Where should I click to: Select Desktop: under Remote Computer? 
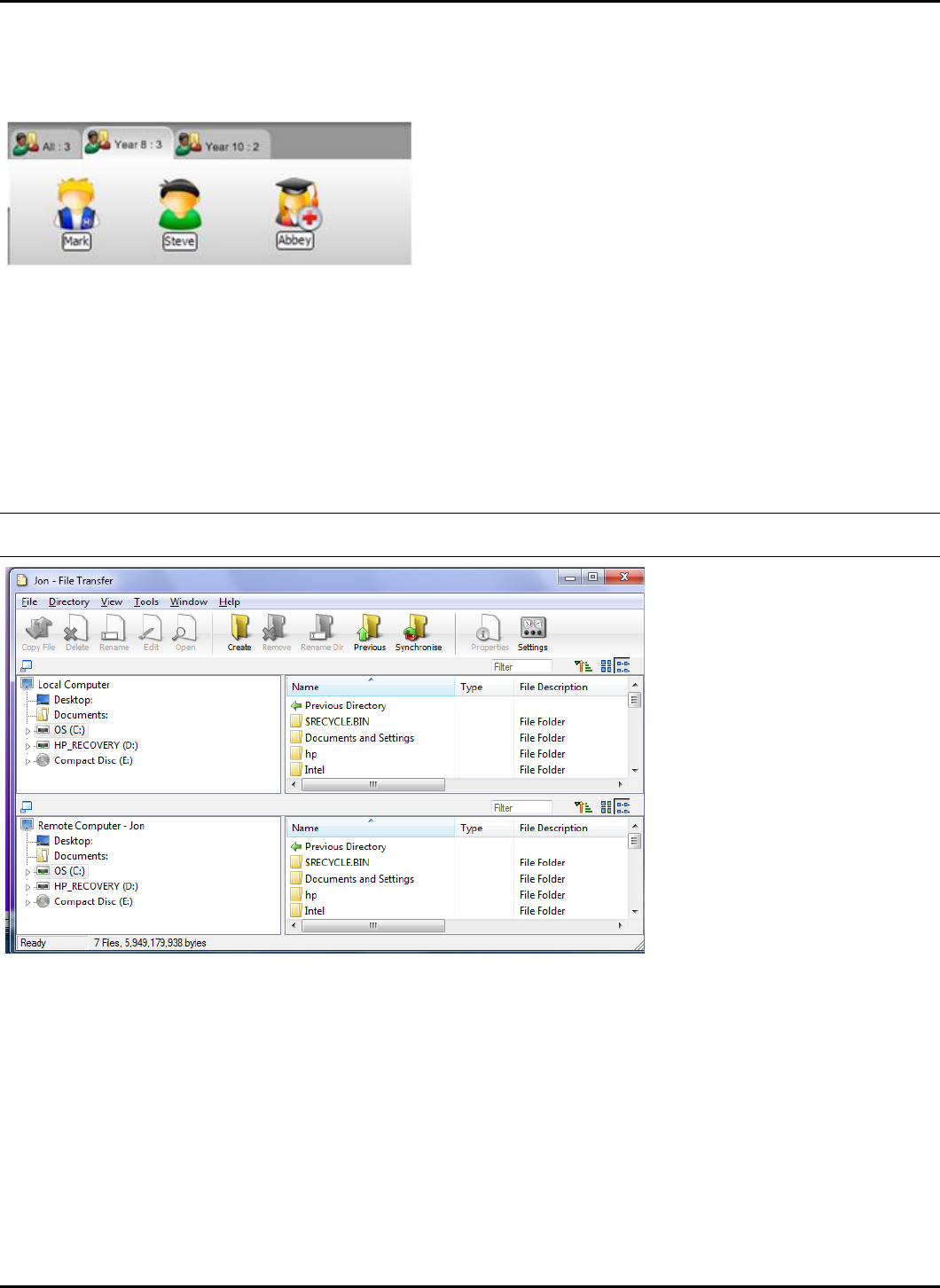coord(73,841)
